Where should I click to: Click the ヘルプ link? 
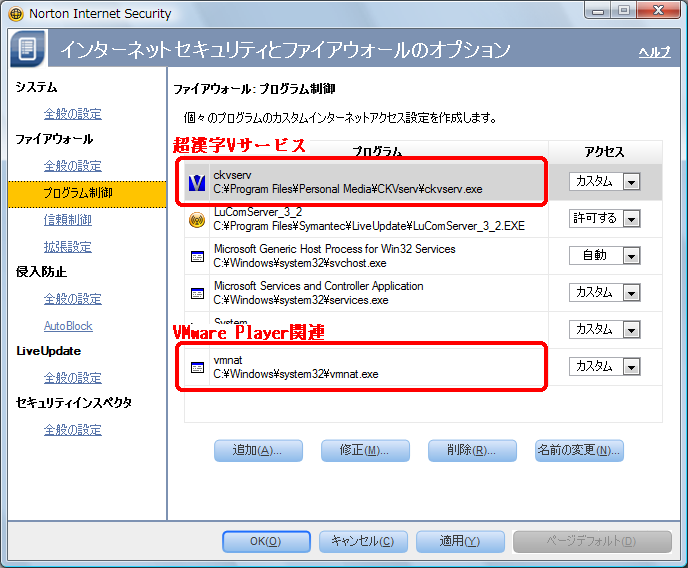[x=654, y=52]
